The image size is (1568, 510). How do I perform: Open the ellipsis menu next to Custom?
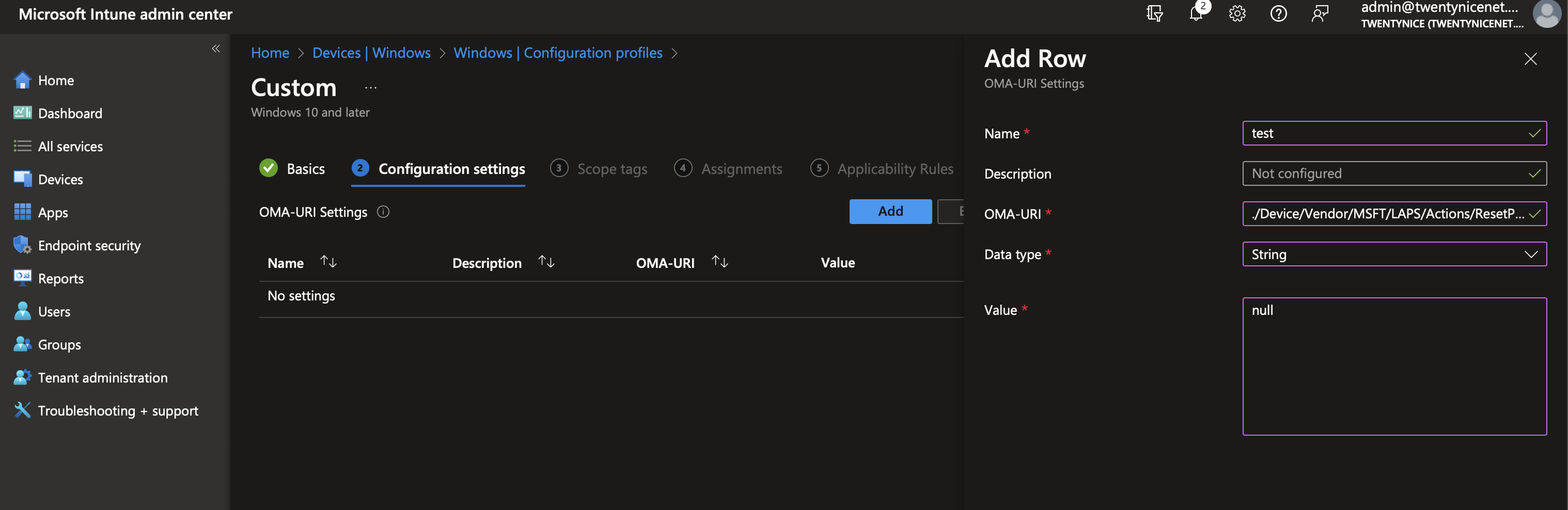pos(371,88)
